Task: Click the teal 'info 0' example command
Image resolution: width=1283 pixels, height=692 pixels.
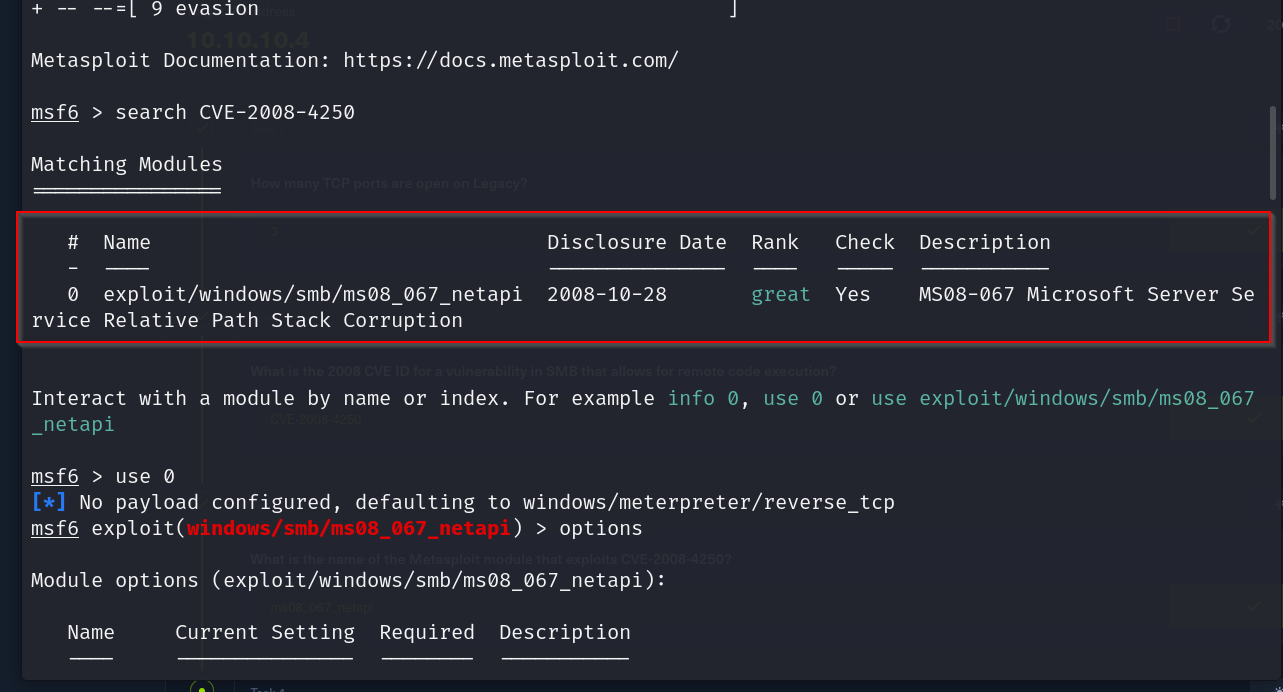Action: [x=703, y=398]
